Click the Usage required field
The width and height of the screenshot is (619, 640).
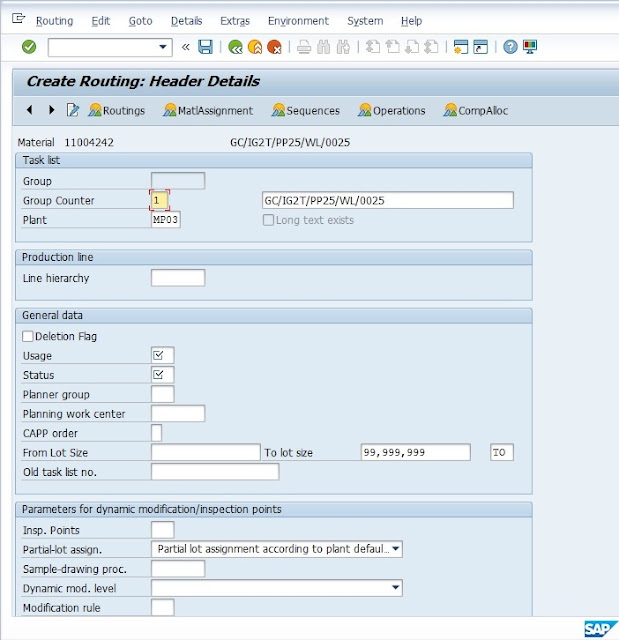162,355
